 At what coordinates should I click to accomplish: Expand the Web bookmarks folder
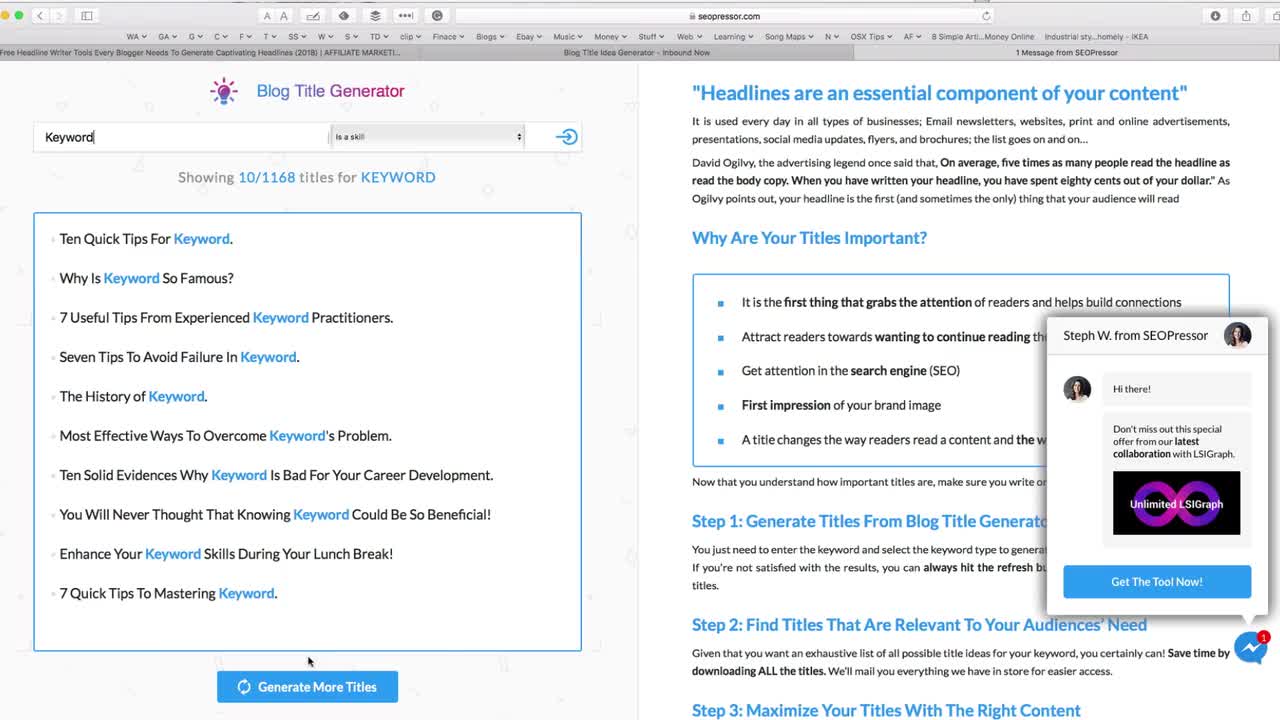pyautogui.click(x=689, y=37)
